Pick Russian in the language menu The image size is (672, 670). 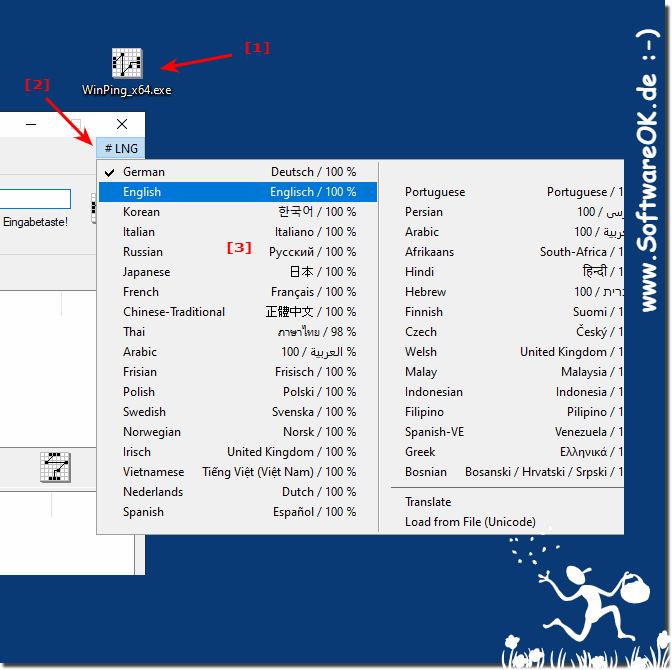pyautogui.click(x=238, y=252)
